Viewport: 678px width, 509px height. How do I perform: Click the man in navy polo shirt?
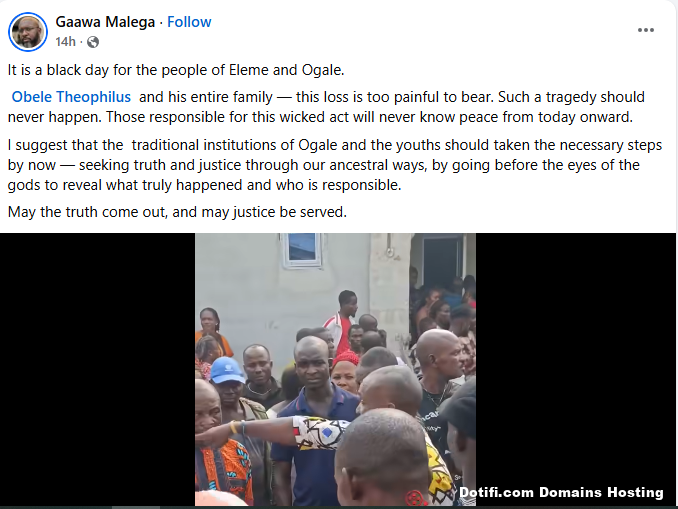tap(312, 424)
